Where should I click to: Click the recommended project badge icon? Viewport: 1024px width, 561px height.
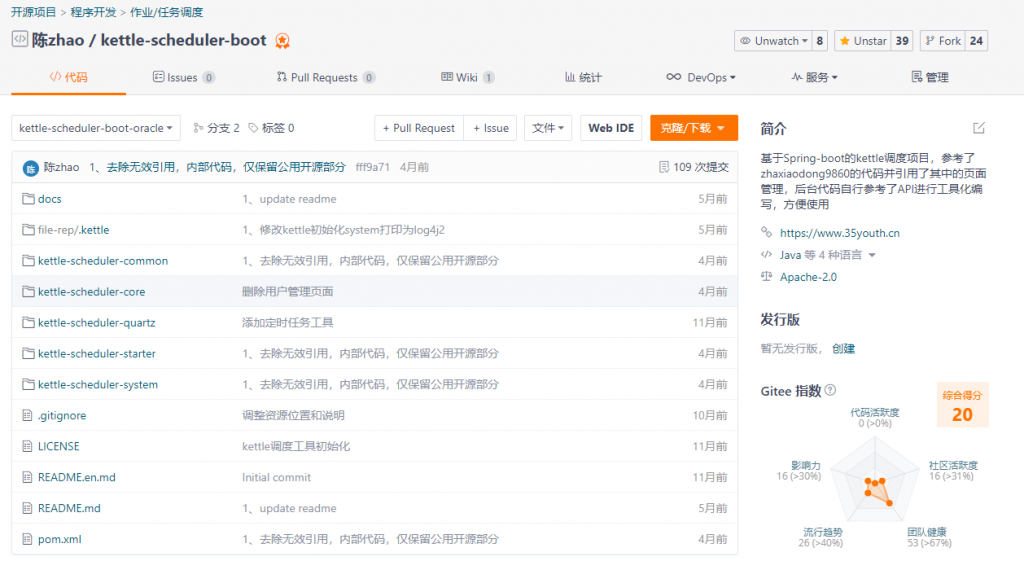(x=282, y=40)
